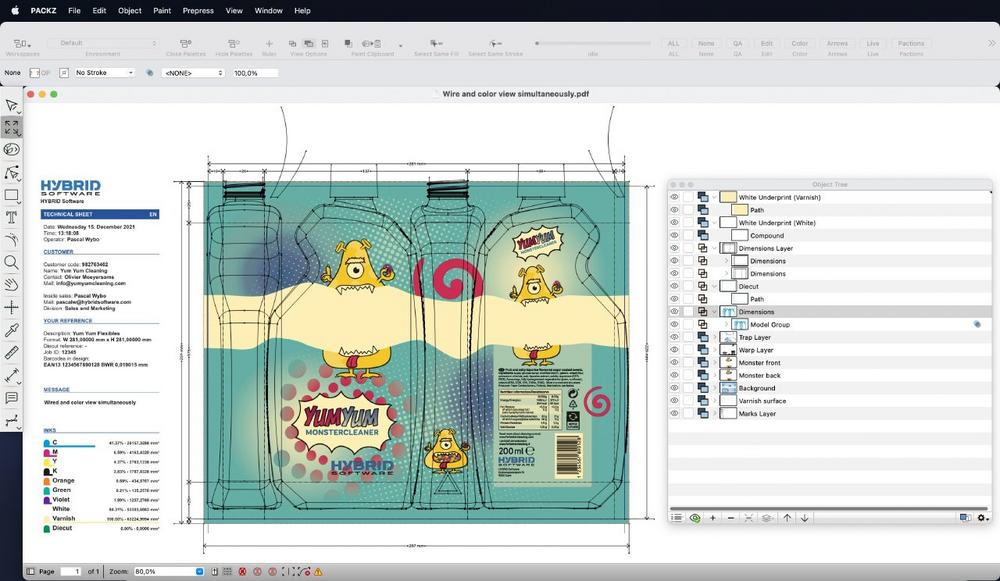Image resolution: width=1000 pixels, height=581 pixels.
Task: Open the Paint menu
Action: tap(161, 10)
